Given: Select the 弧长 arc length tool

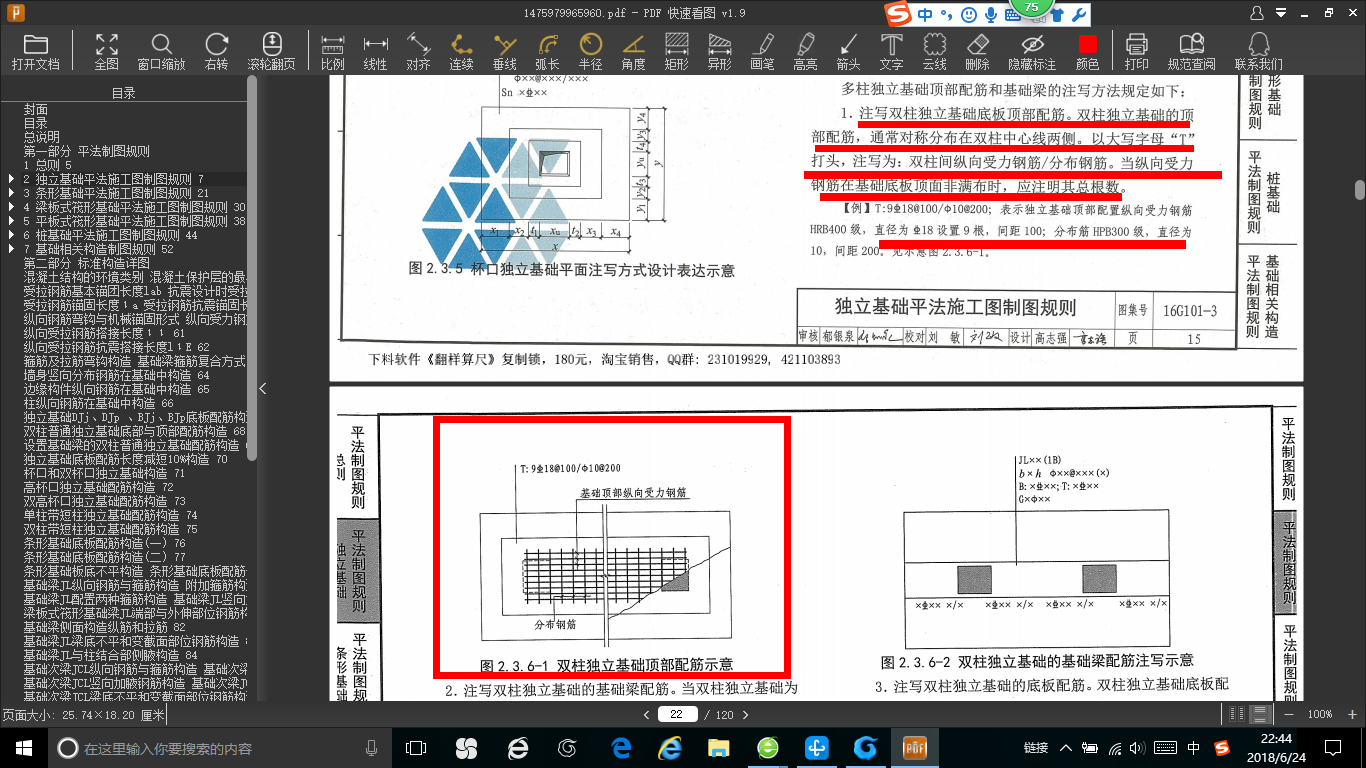Looking at the screenshot, I should pyautogui.click(x=547, y=51).
